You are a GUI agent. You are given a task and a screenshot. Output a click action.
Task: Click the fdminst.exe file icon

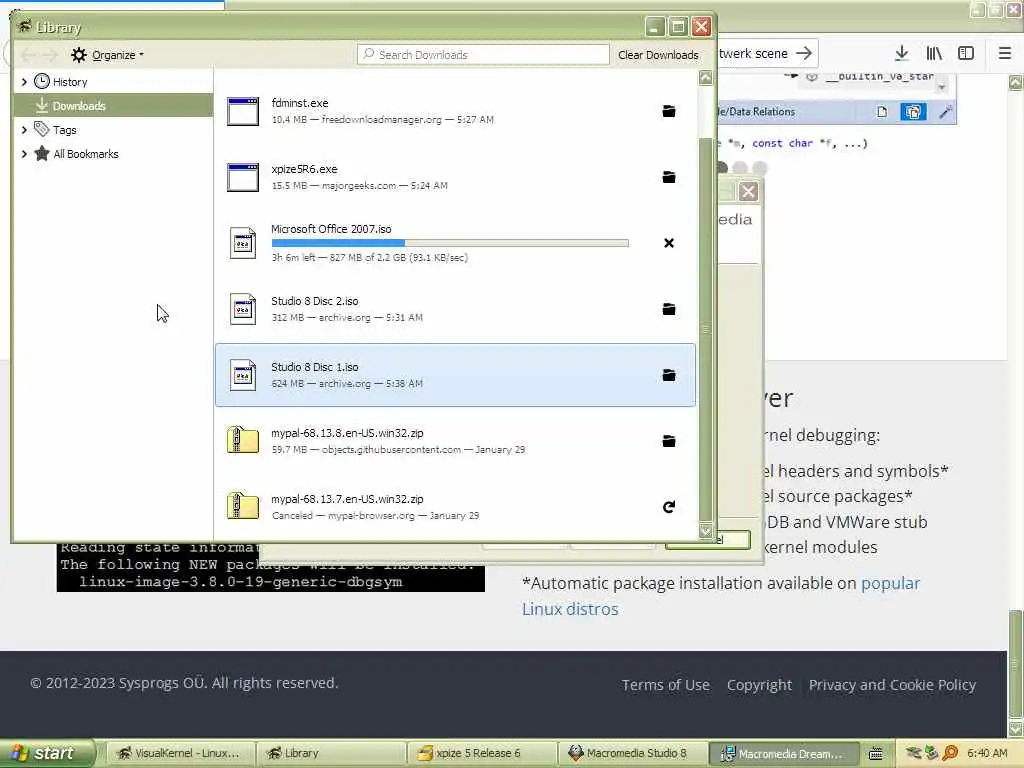click(x=243, y=111)
